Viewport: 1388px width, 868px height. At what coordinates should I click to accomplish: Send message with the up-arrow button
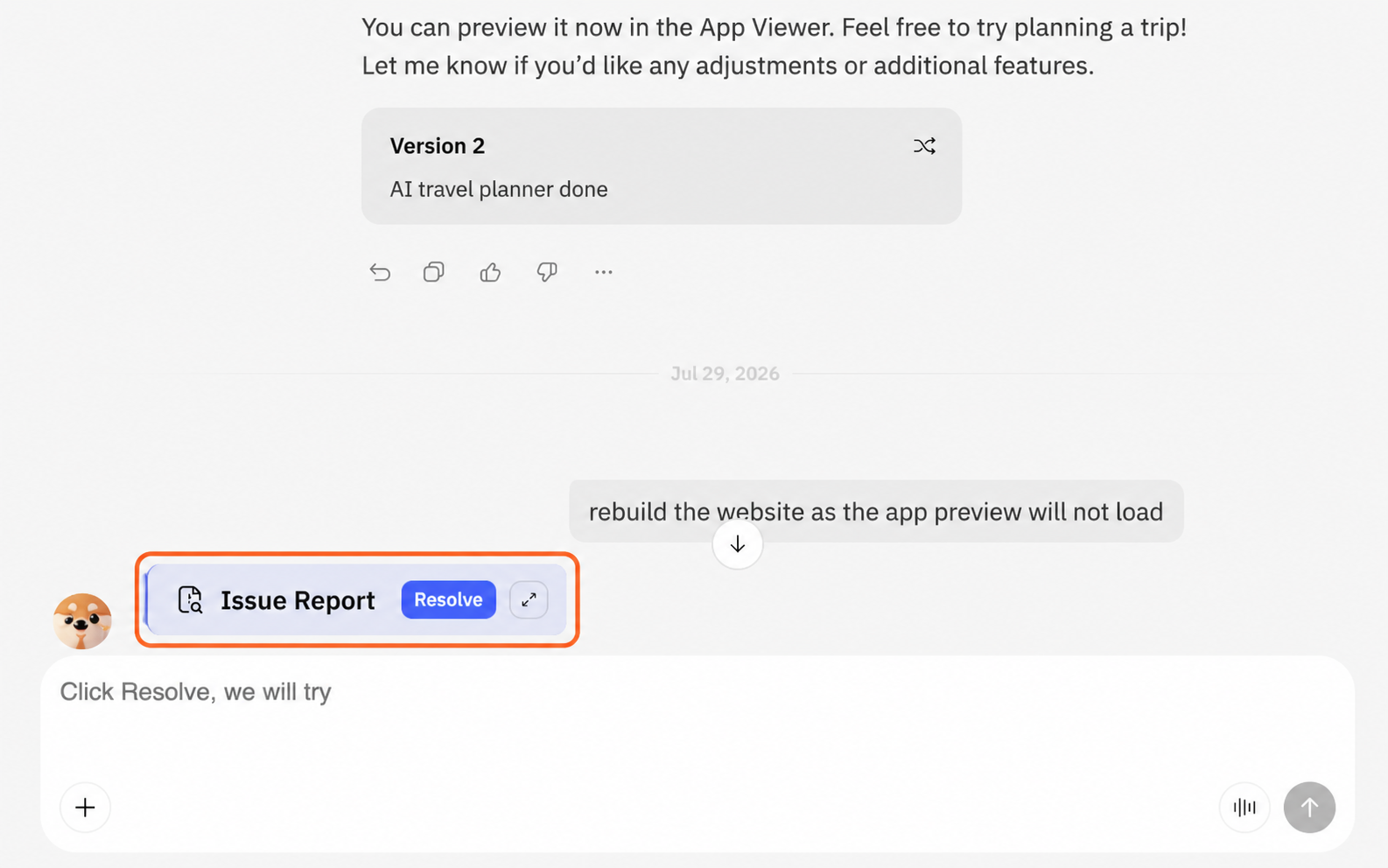[x=1309, y=807]
